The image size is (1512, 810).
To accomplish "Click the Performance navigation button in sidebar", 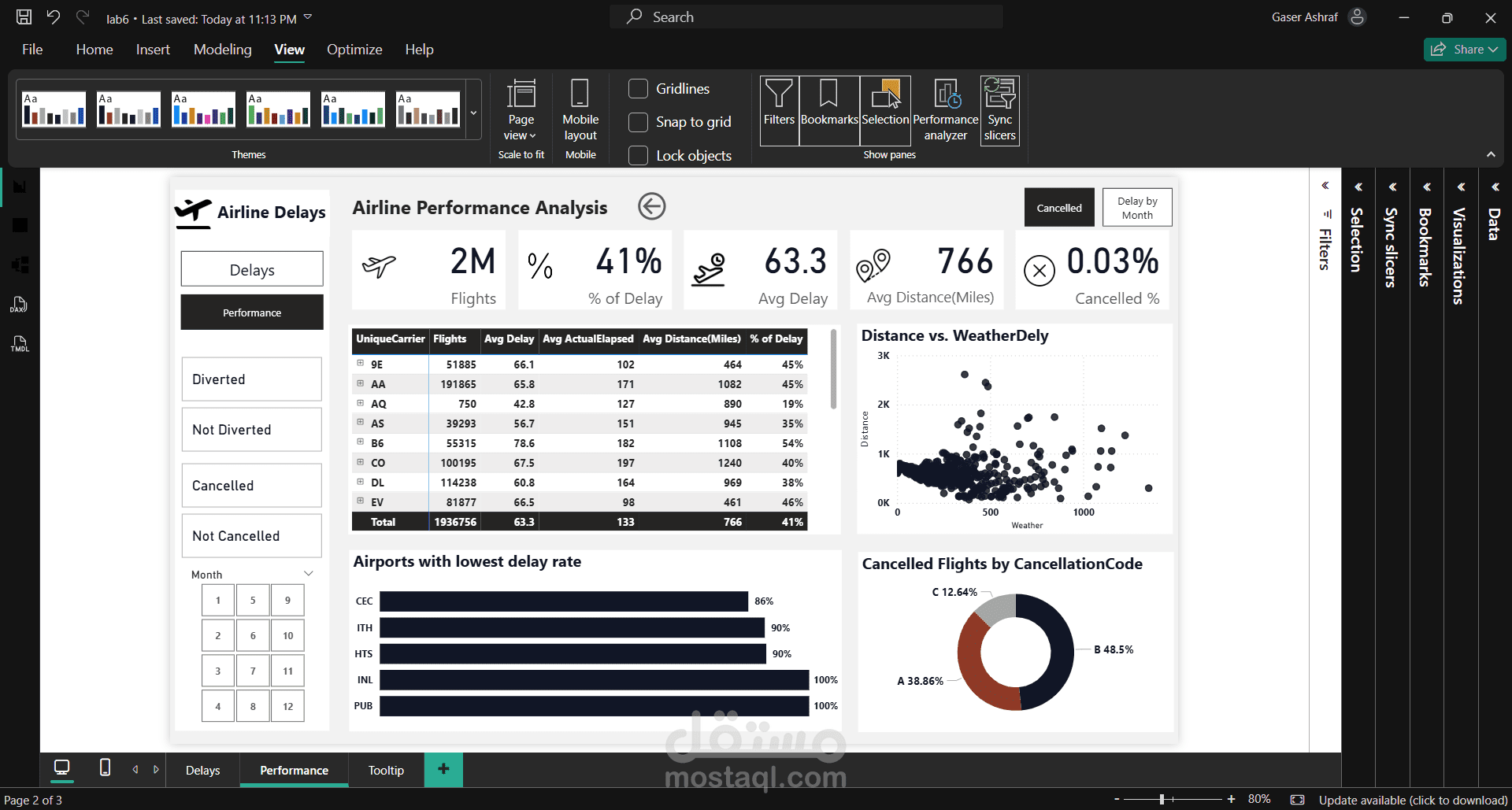I will tap(252, 313).
